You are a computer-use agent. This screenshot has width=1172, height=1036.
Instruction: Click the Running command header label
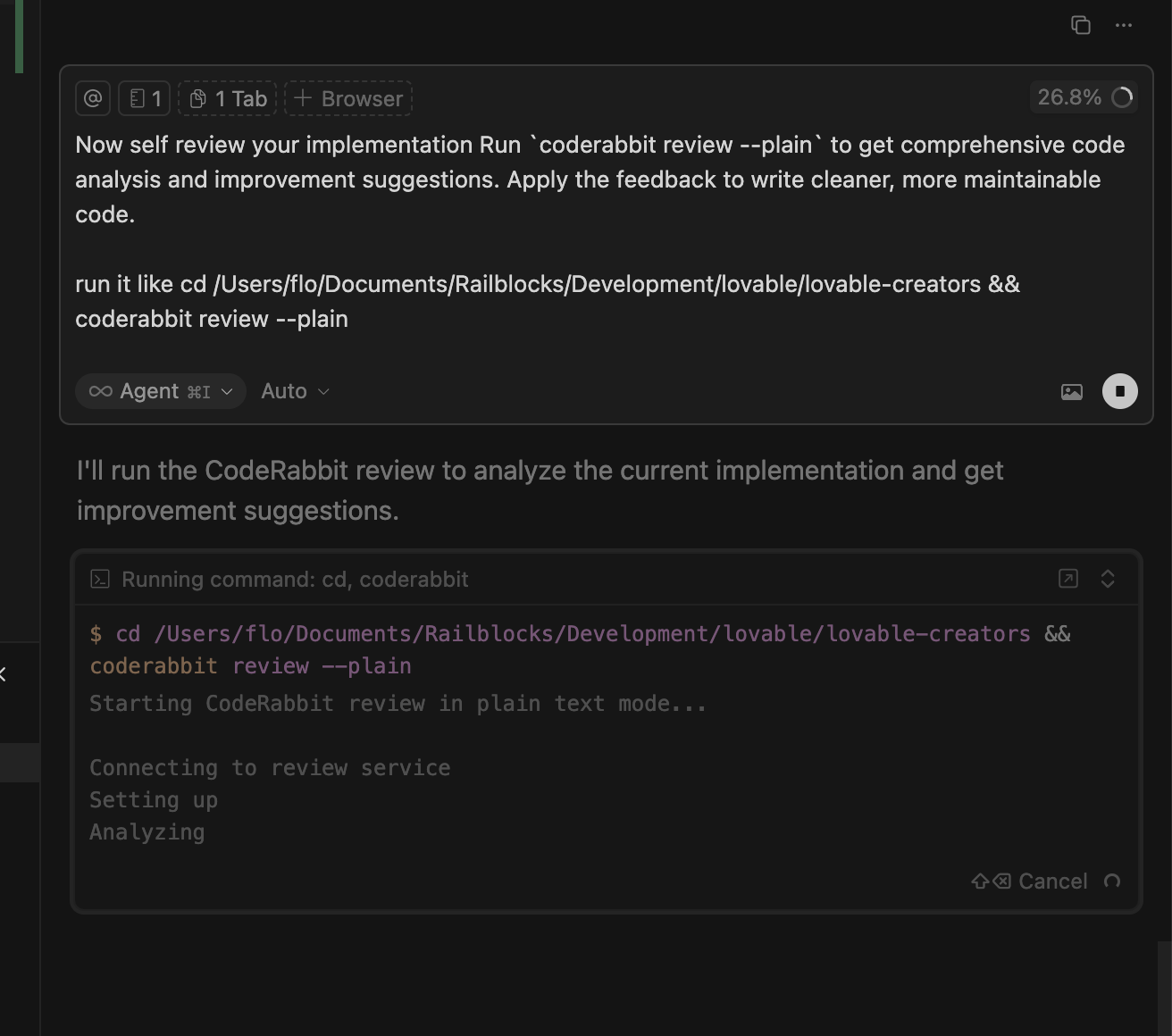295,580
